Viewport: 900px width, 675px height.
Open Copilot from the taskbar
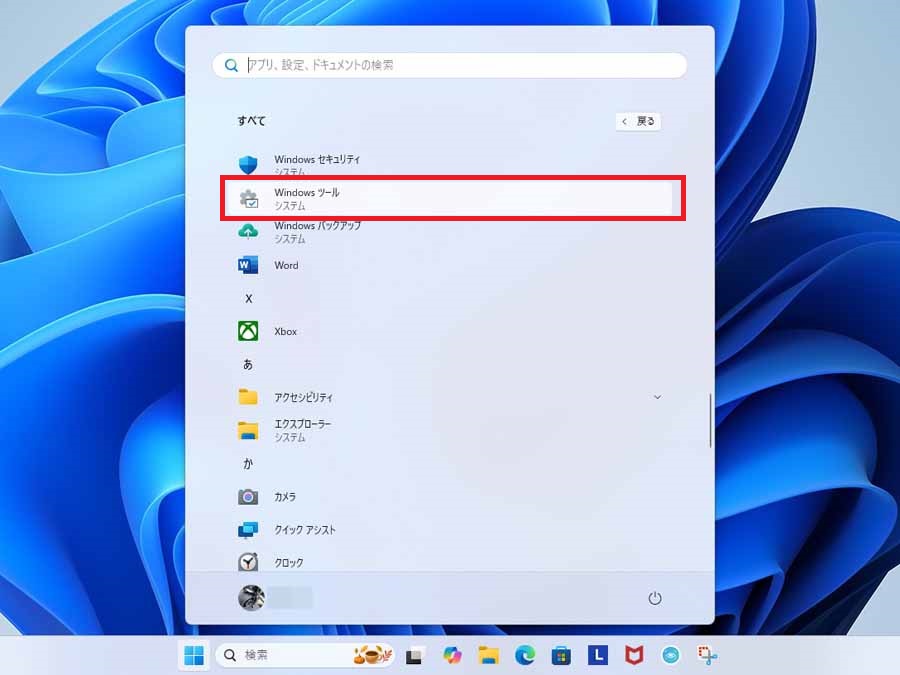(x=452, y=655)
